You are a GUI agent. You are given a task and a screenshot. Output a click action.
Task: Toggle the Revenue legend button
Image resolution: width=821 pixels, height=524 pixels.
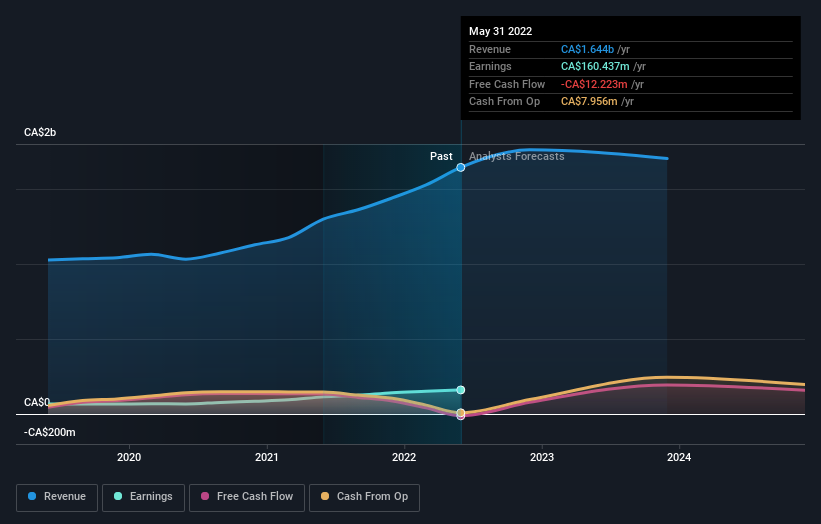point(57,497)
